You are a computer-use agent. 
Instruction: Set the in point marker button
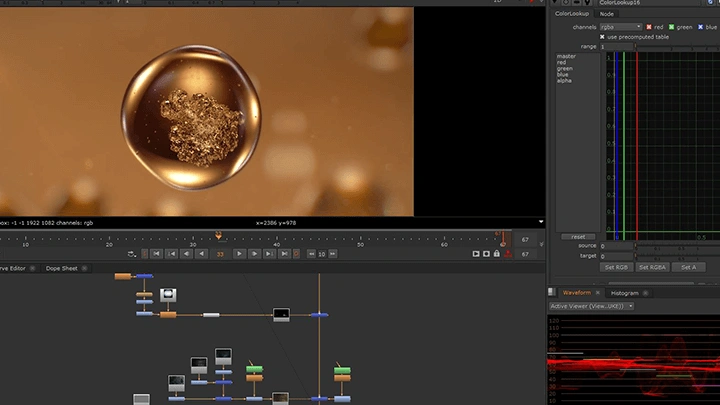[x=145, y=254]
